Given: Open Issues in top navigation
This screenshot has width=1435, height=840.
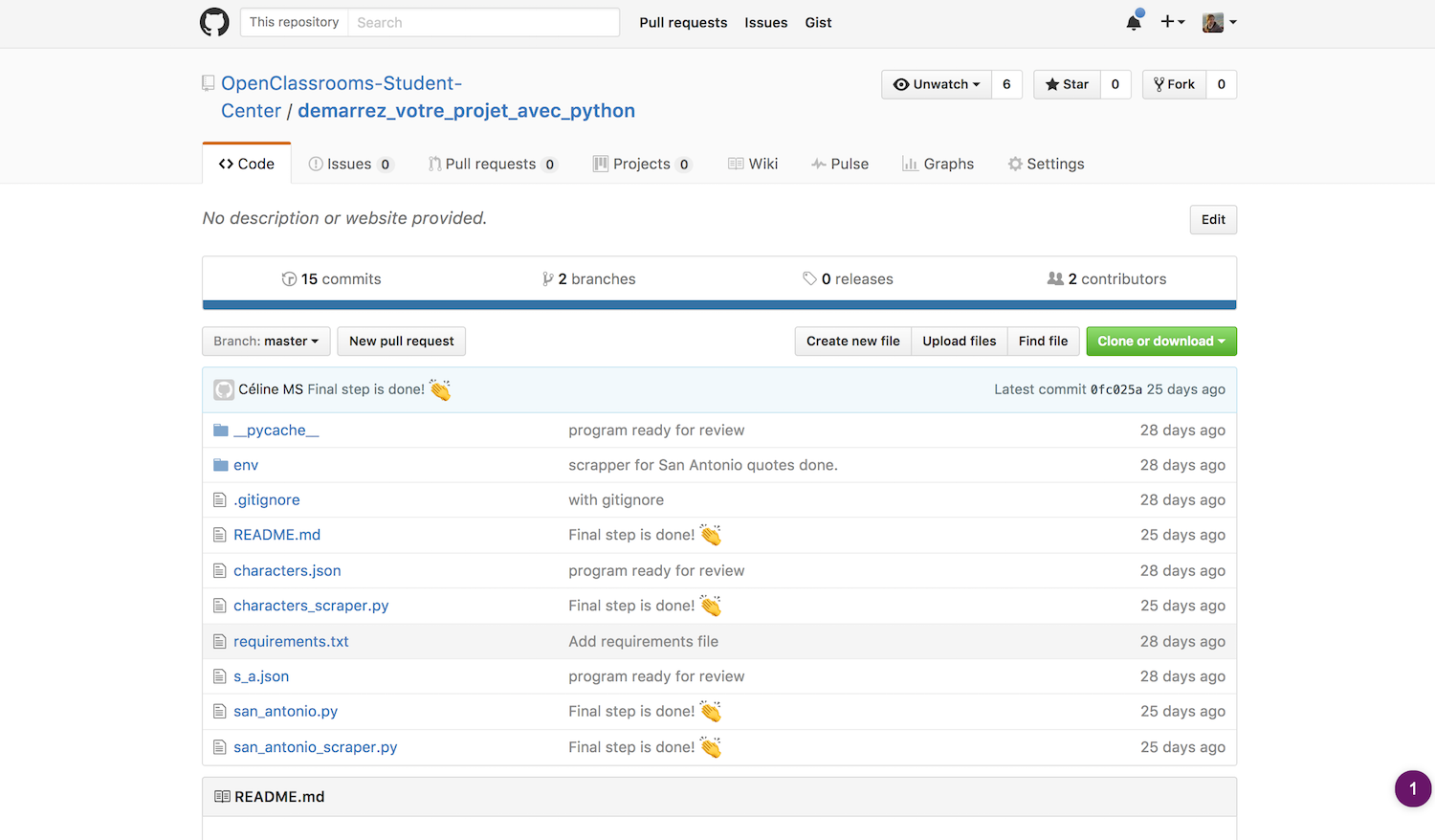Looking at the screenshot, I should click(766, 23).
